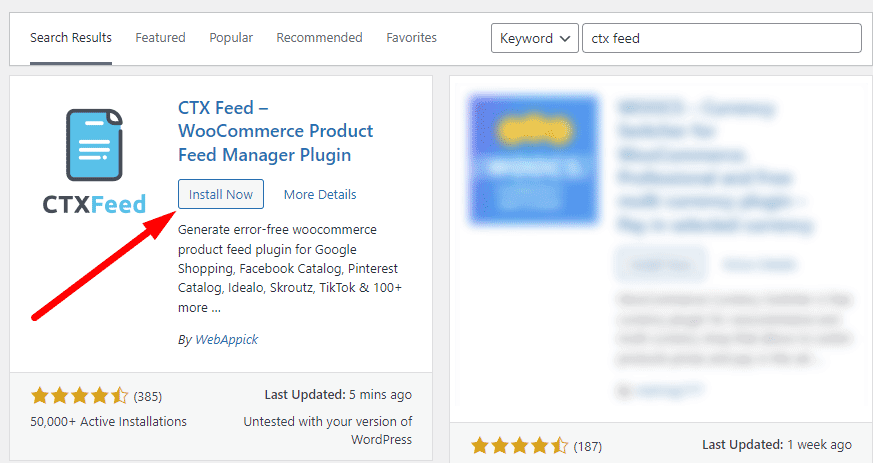Image resolution: width=876 pixels, height=465 pixels.
Task: Focus the plugin search field containing ctx feed
Action: tap(721, 38)
